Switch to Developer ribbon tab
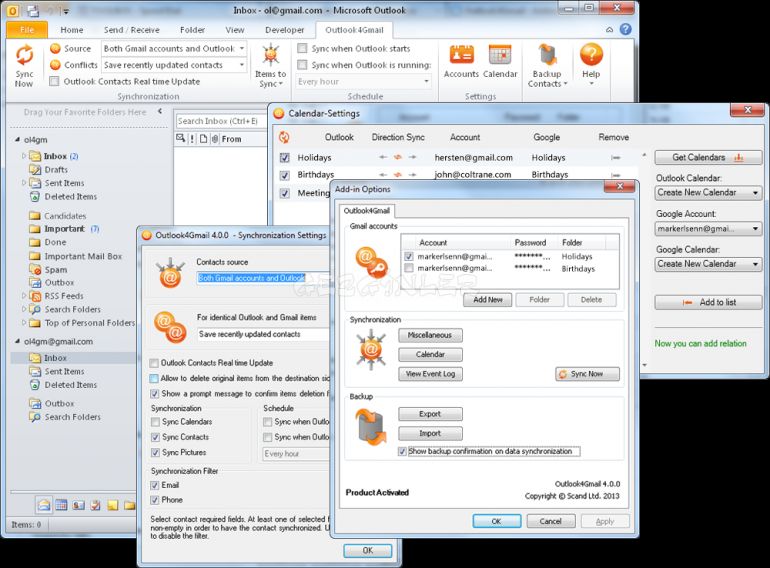 pyautogui.click(x=284, y=30)
